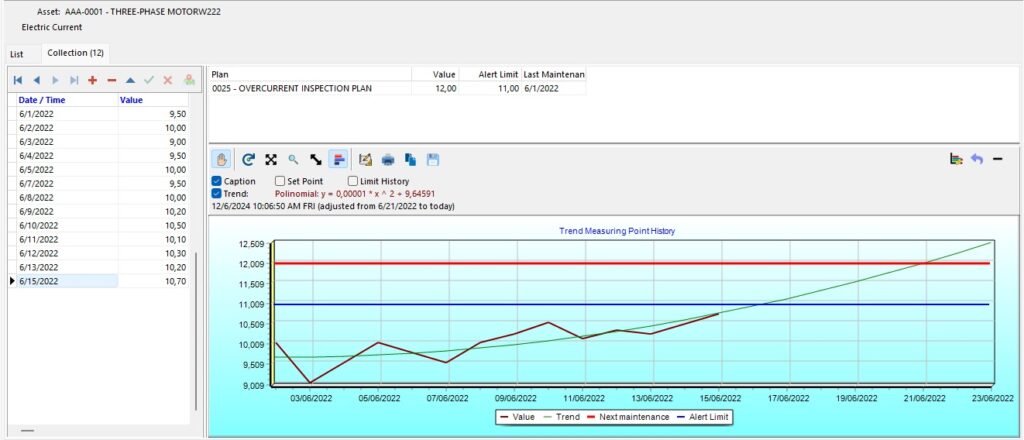
Task: Print the chart
Action: (x=388, y=159)
